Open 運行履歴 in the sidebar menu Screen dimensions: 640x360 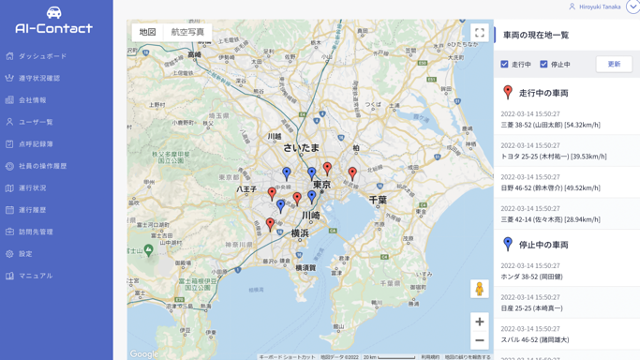[x=32, y=210]
